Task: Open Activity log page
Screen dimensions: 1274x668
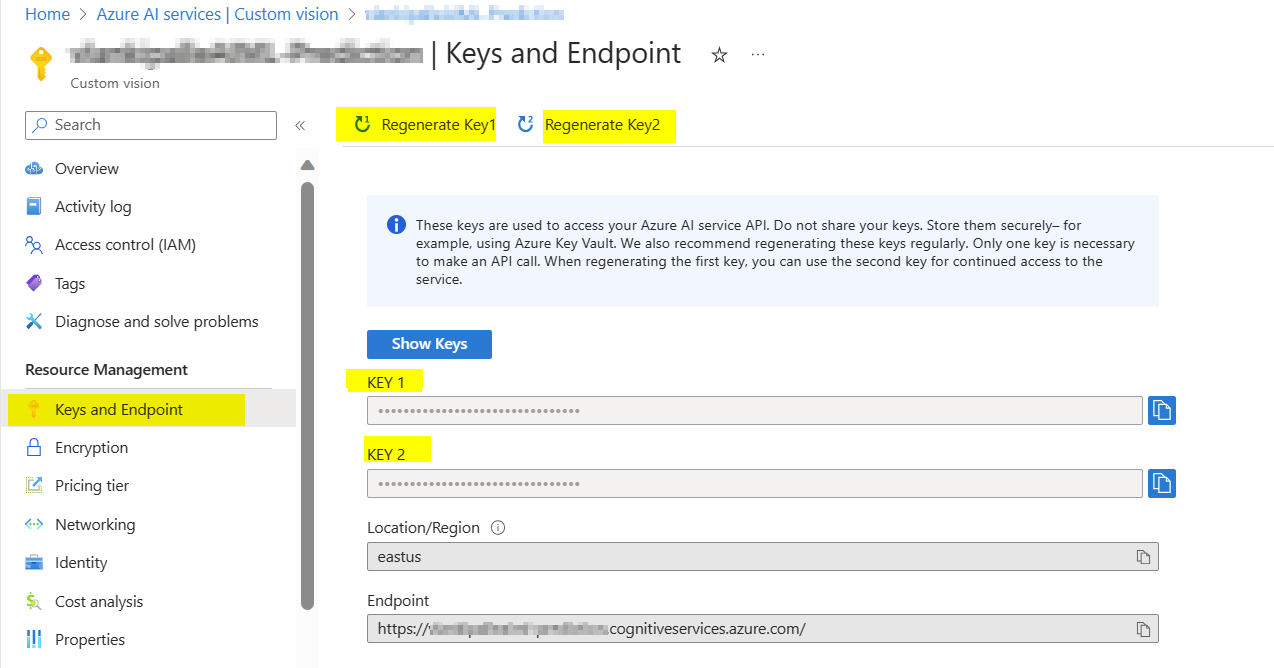Action: pyautogui.click(x=93, y=207)
